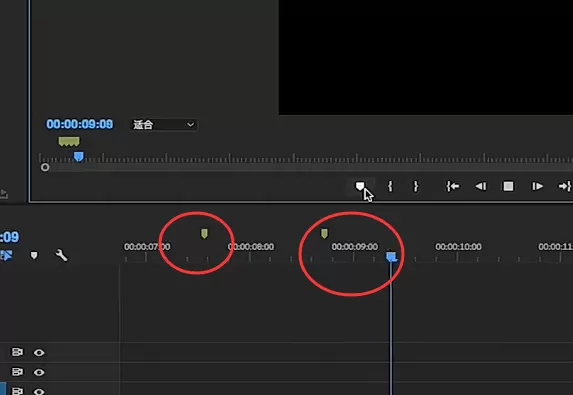Step back one frame
Screen dimensions: 573x395
481,186
